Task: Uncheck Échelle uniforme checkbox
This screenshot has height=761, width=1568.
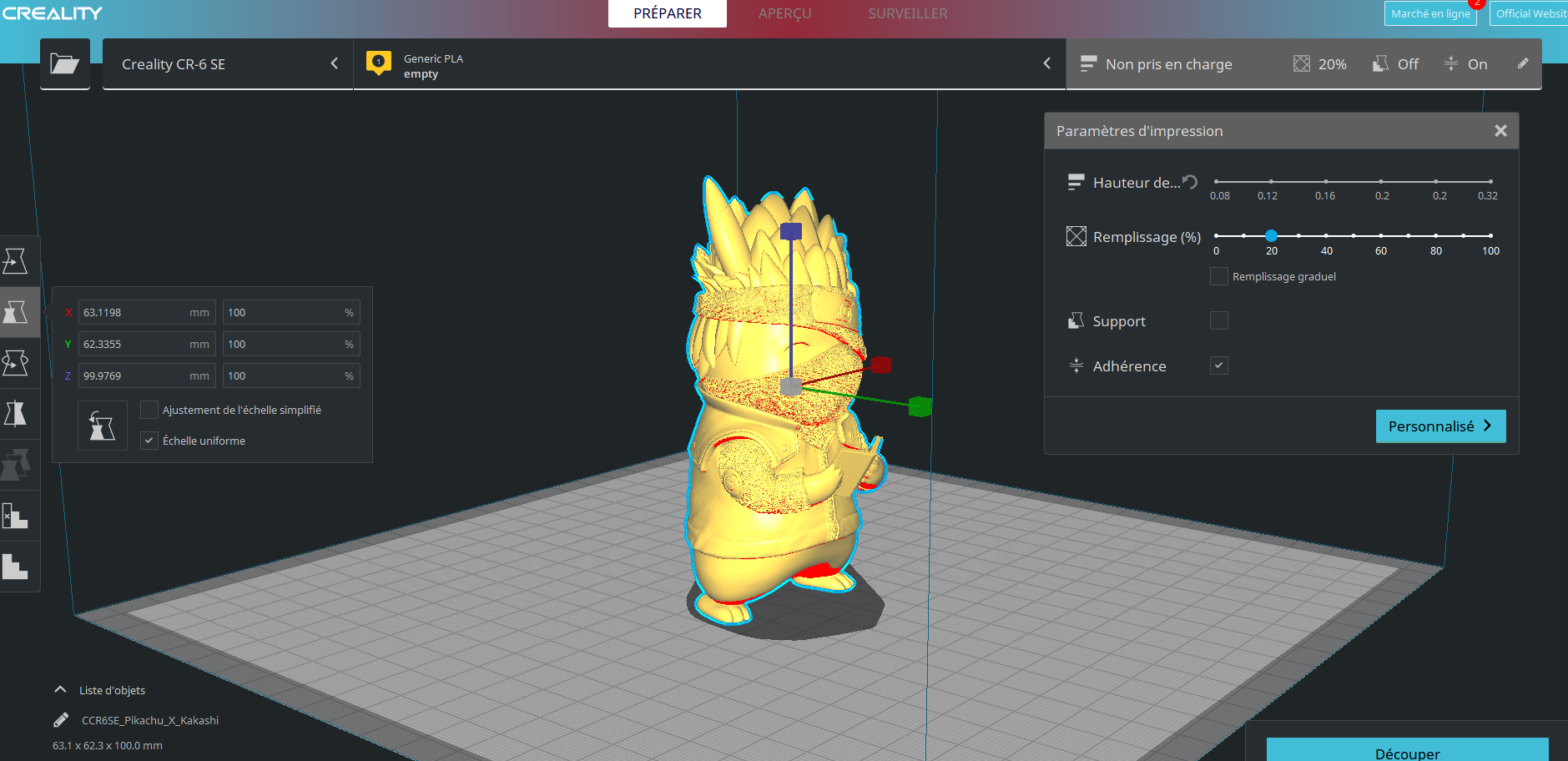Action: (149, 441)
